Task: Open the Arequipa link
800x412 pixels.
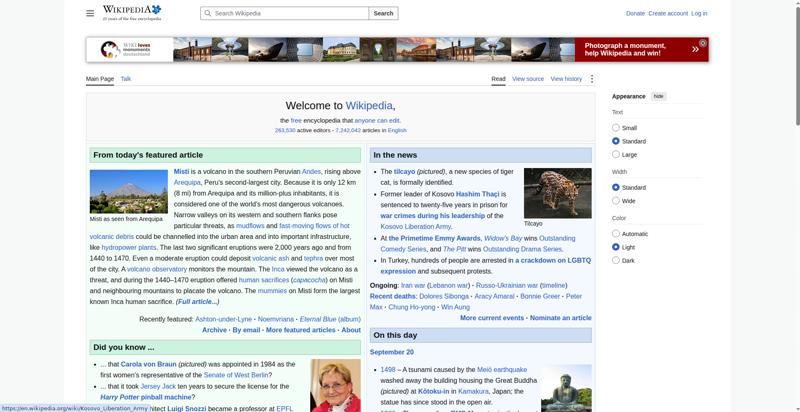Action: pyautogui.click(x=187, y=183)
